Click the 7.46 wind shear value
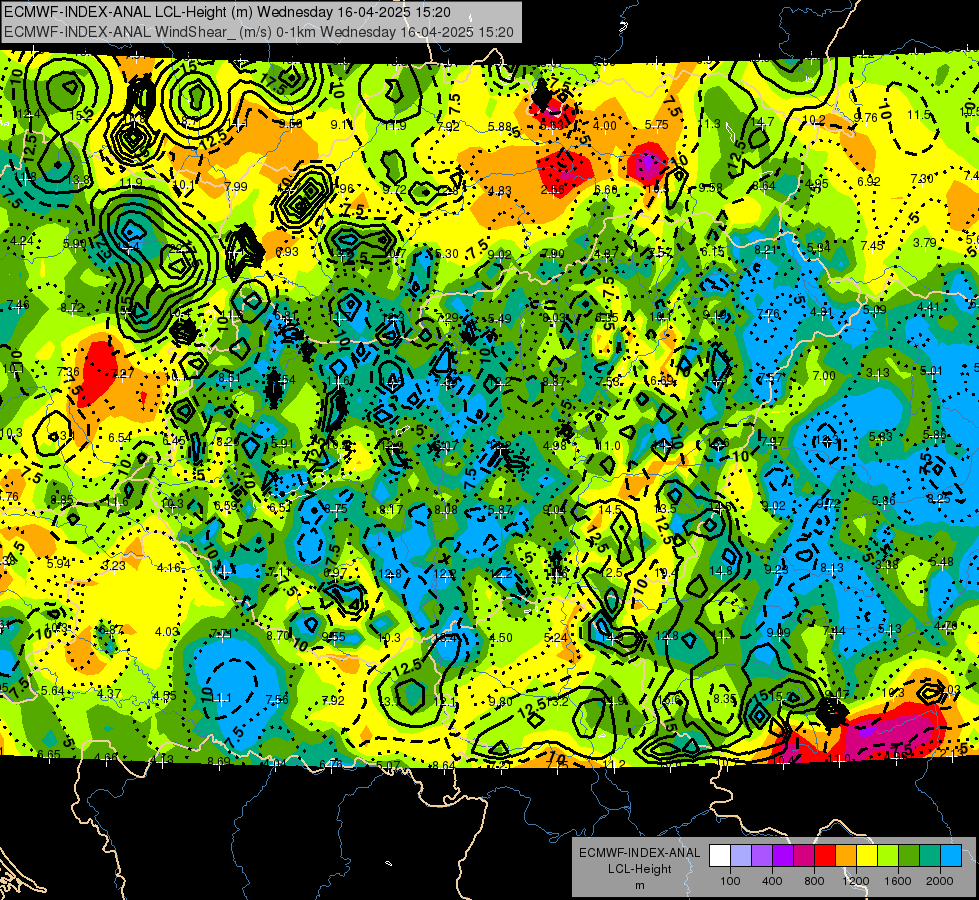The image size is (979, 900). [17, 305]
